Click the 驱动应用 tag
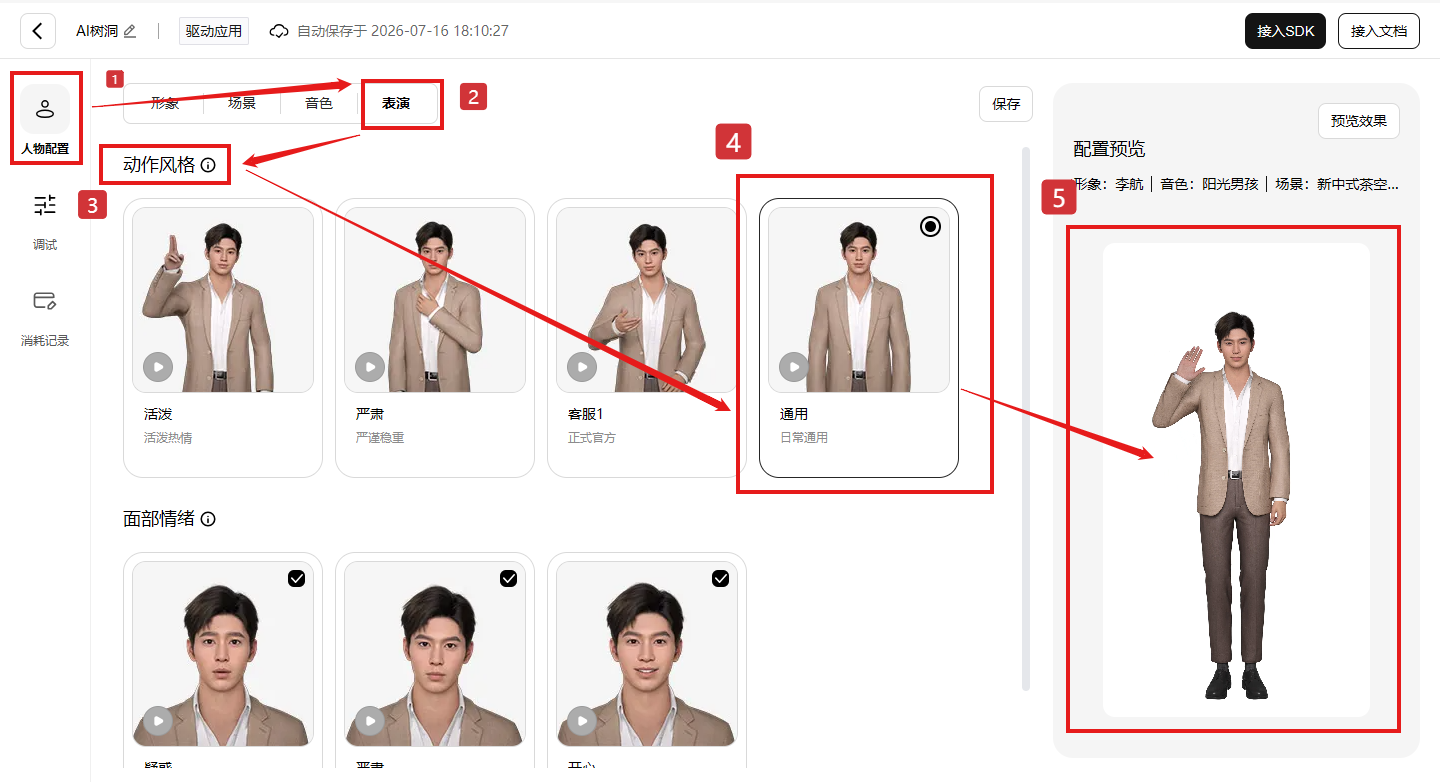 [x=214, y=31]
